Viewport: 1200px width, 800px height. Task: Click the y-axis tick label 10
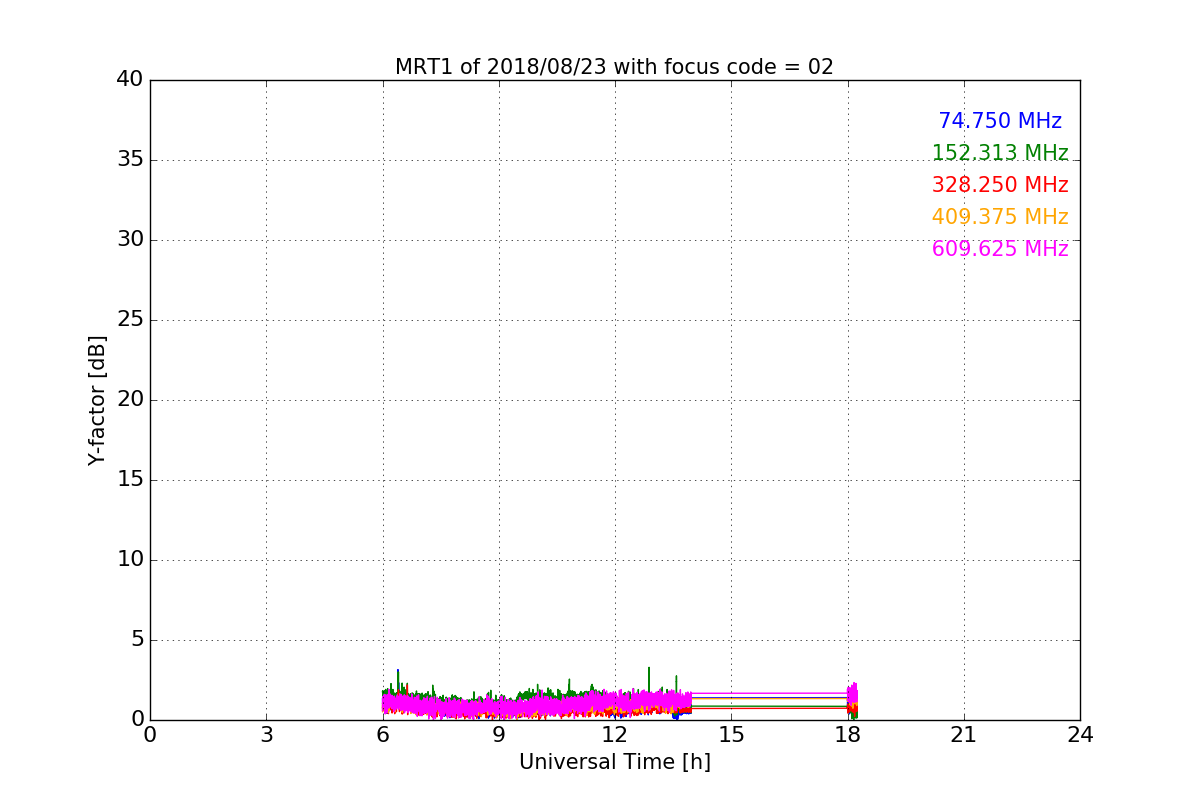click(x=129, y=560)
